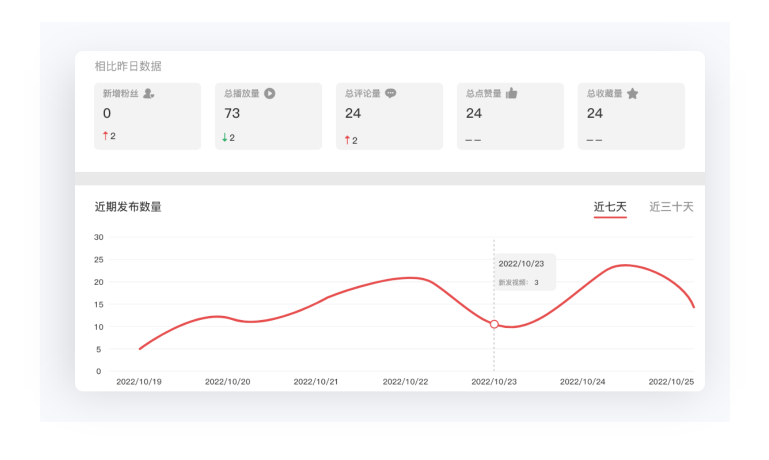The image size is (769, 460).
Task: Click the 2022/10/21 x-axis date label
Action: click(x=316, y=381)
